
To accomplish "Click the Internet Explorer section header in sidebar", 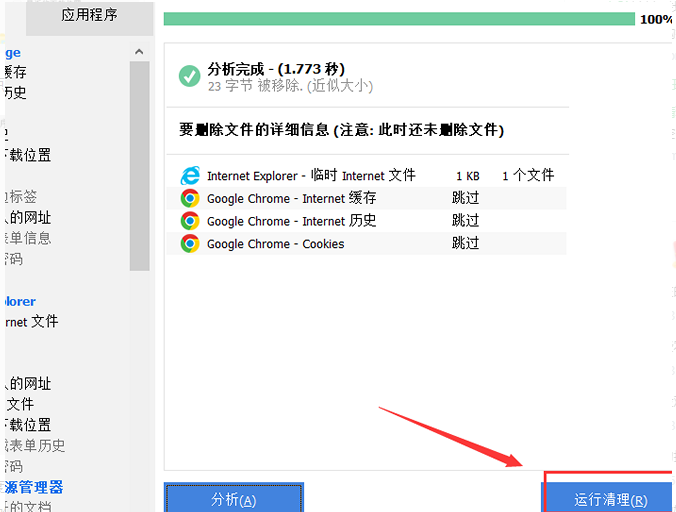I will tap(20, 301).
